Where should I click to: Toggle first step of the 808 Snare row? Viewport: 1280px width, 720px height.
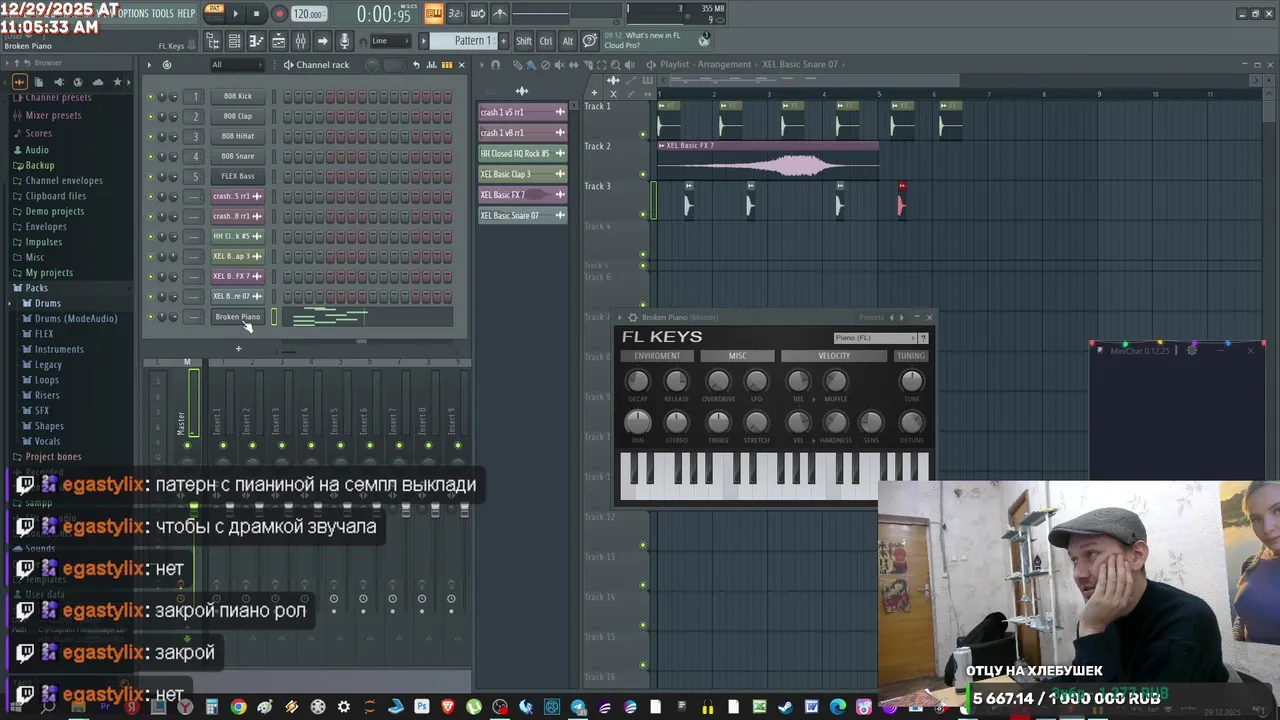[287, 157]
